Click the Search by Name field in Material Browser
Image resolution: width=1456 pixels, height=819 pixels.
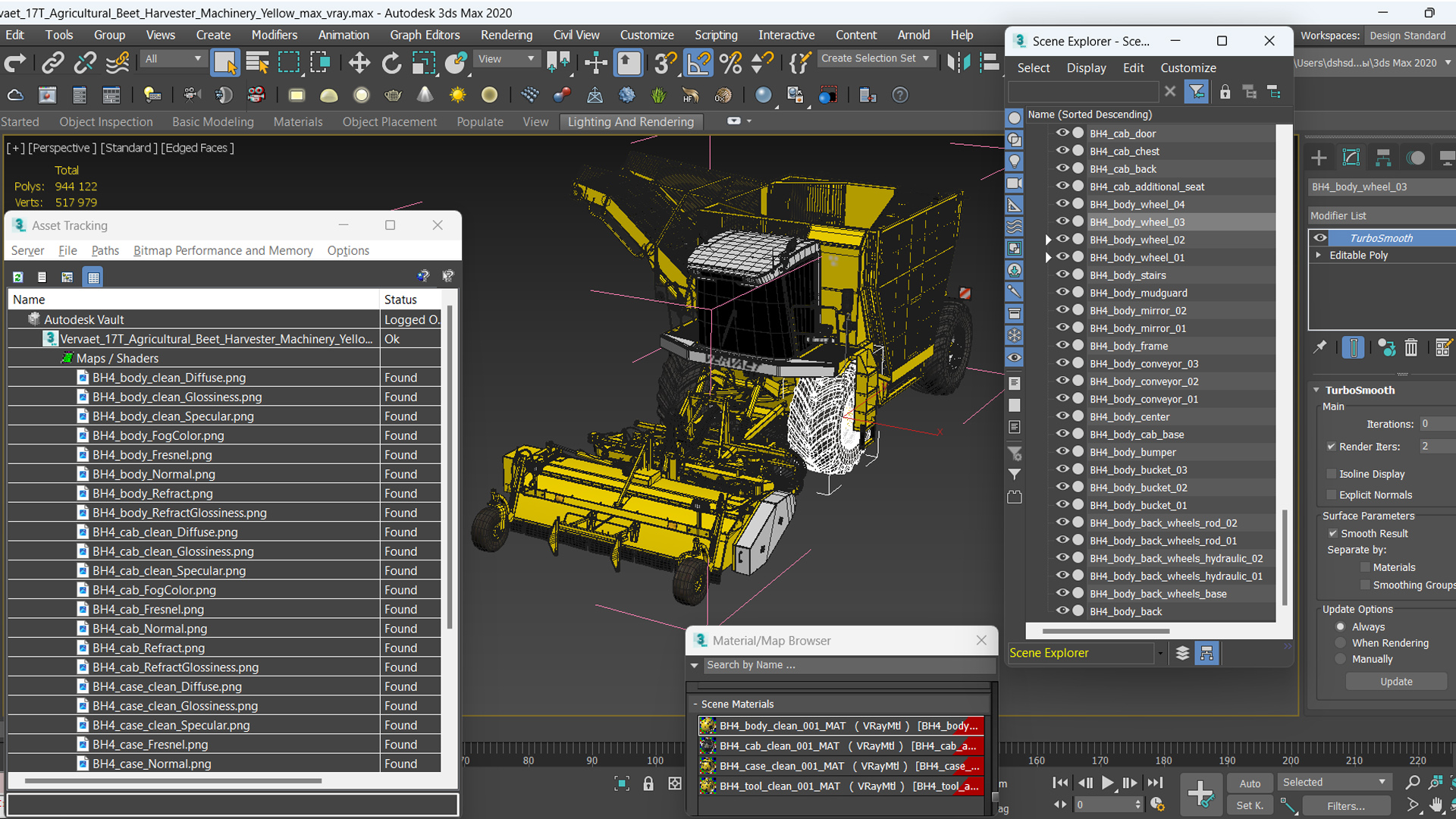[848, 665]
